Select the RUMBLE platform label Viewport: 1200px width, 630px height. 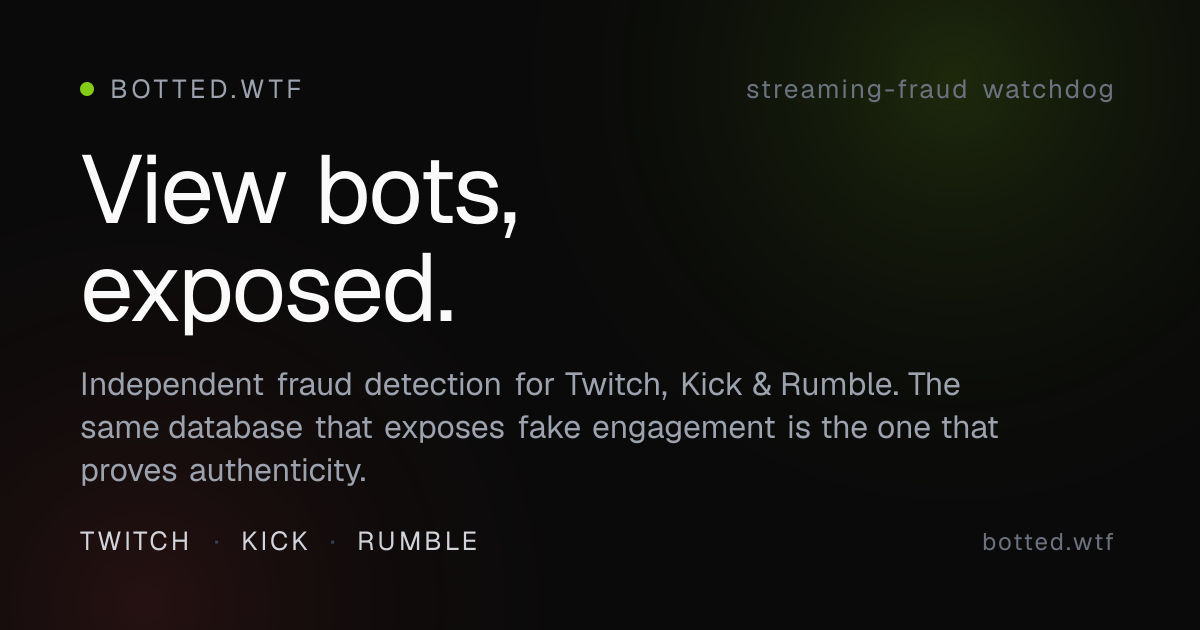[x=418, y=542]
